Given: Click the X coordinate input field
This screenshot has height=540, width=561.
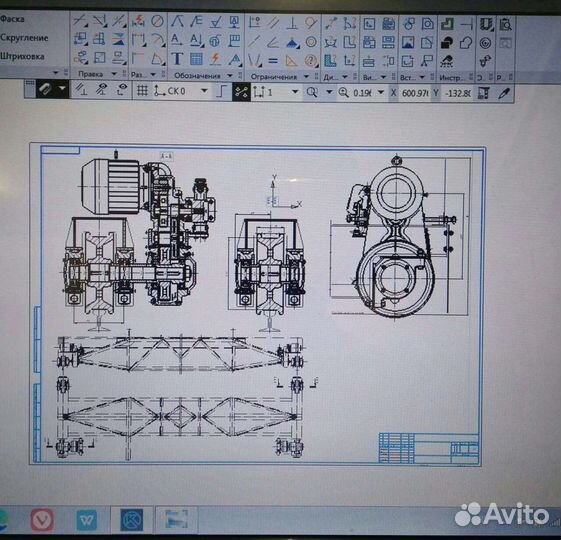Looking at the screenshot, I should (x=414, y=93).
